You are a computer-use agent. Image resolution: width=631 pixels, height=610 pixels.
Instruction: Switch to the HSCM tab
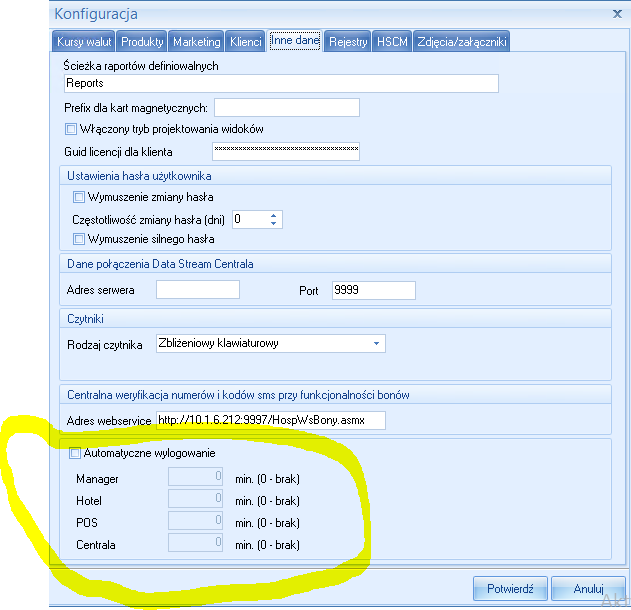(392, 41)
